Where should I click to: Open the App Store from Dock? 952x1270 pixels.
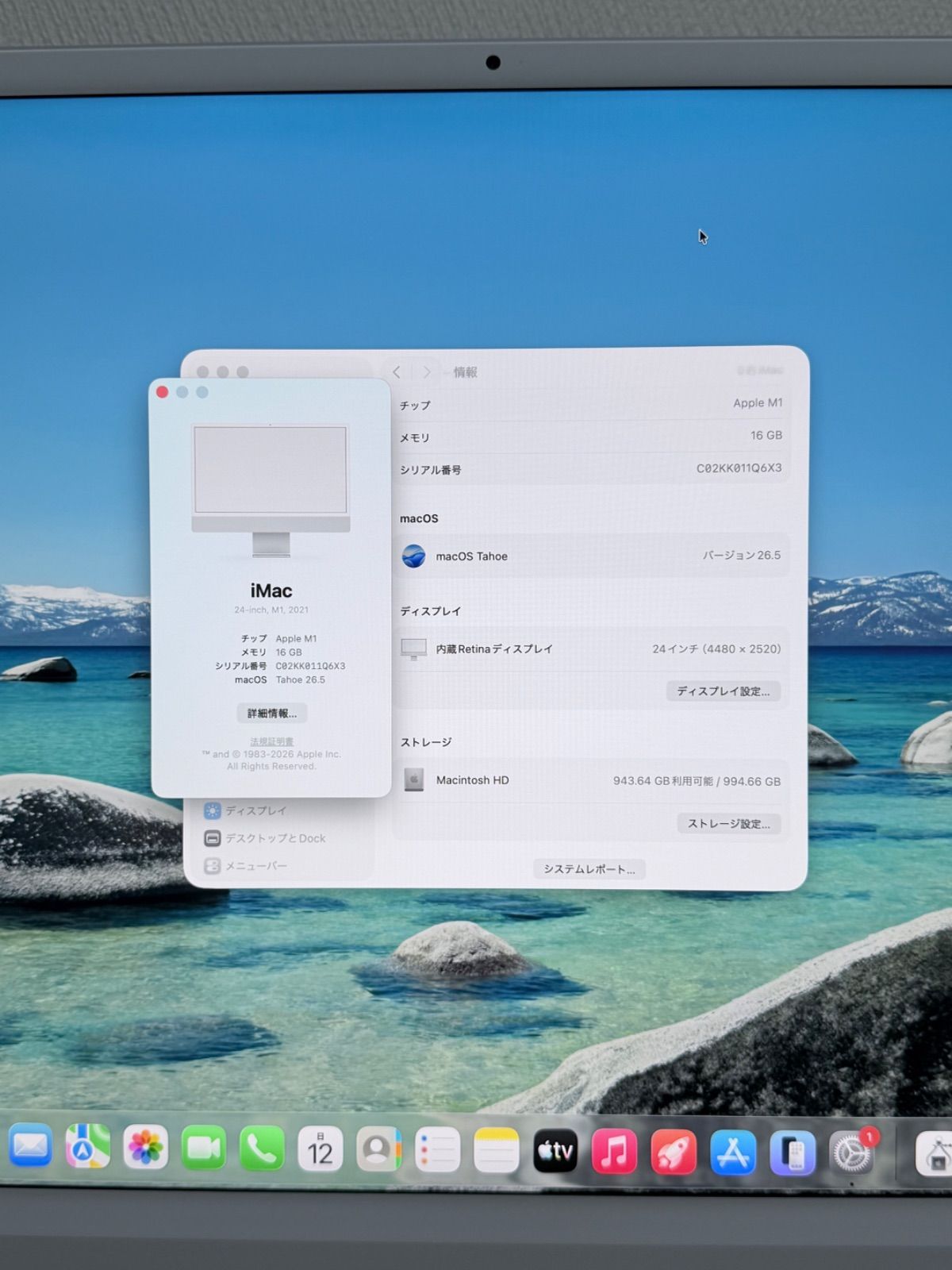coord(733,1153)
